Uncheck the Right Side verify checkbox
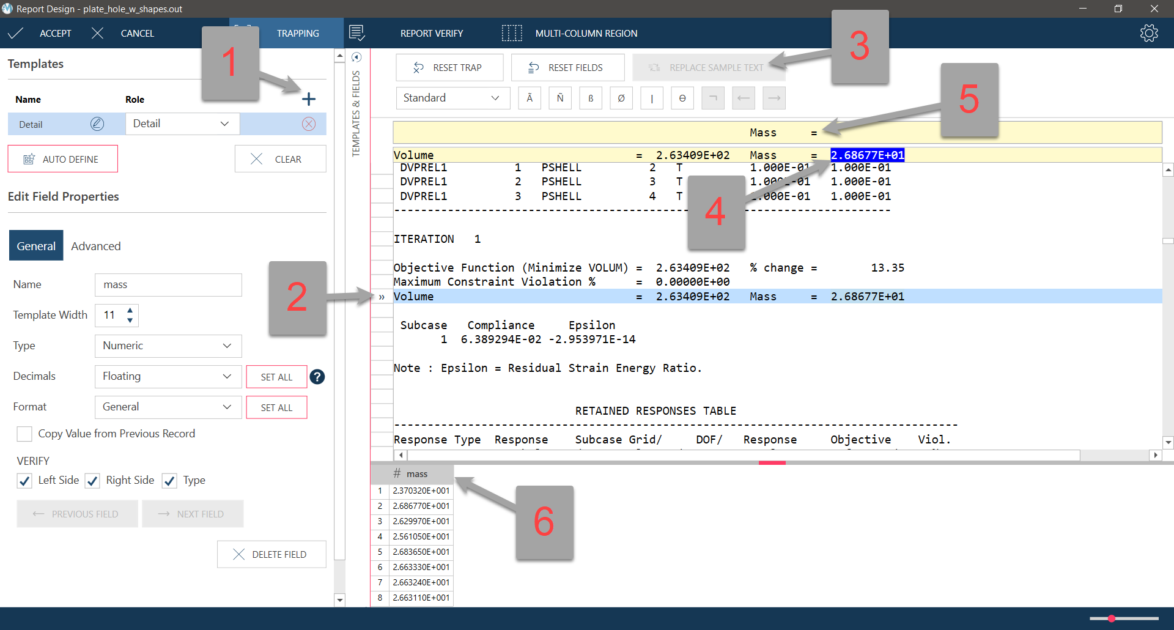Viewport: 1174px width, 630px height. coord(93,481)
